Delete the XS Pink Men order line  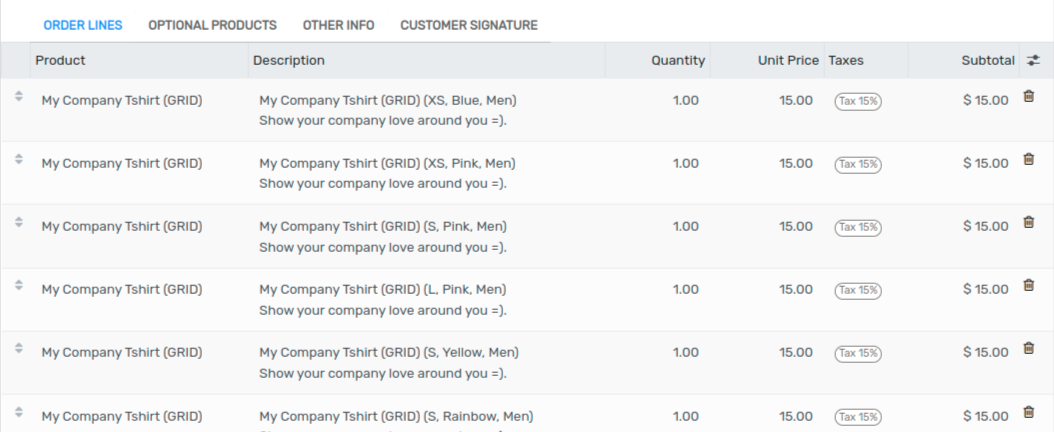pos(1029,159)
